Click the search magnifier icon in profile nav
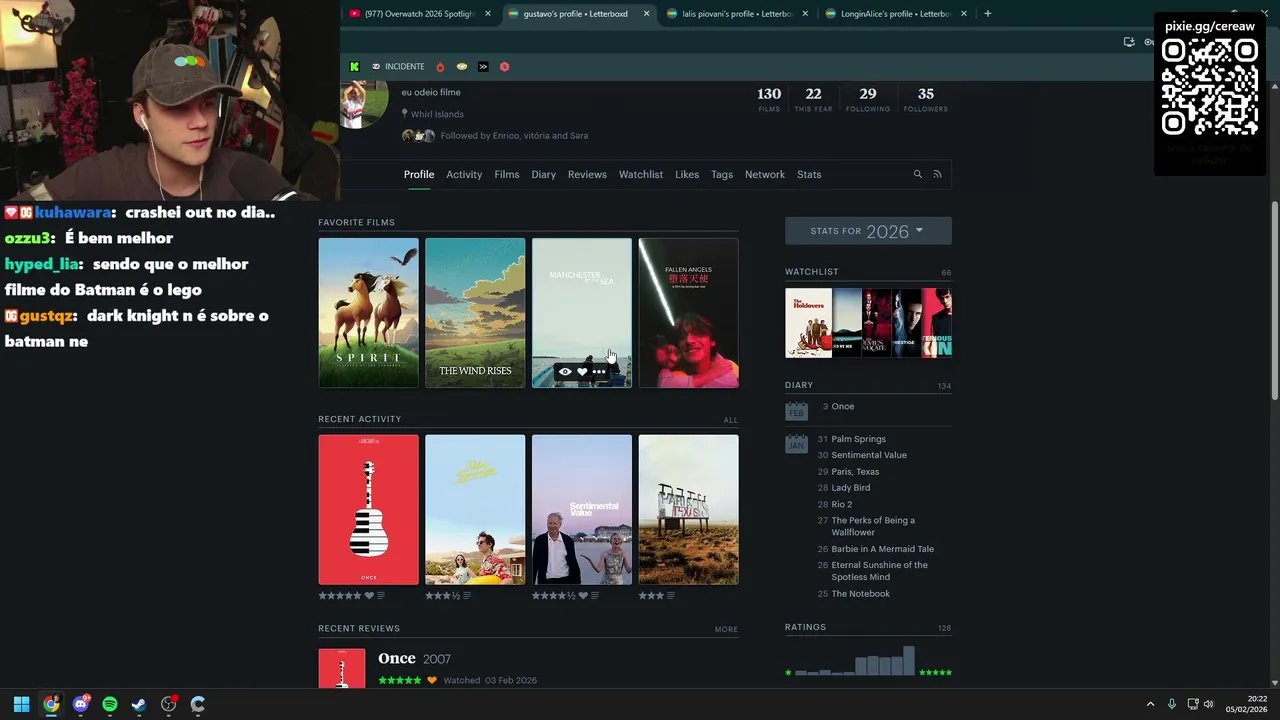 pyautogui.click(x=917, y=174)
